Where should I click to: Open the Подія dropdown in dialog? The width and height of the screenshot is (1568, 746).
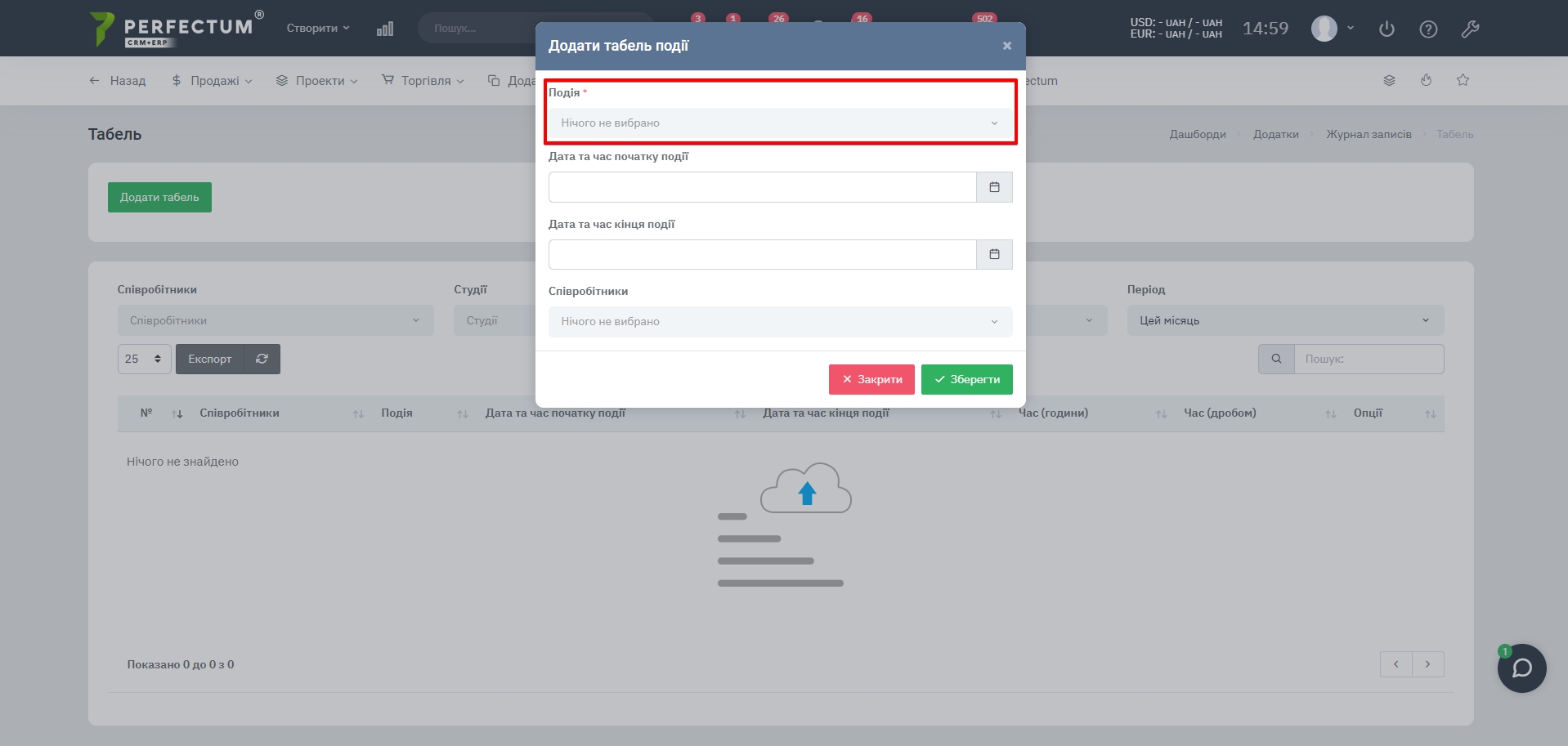[x=780, y=123]
